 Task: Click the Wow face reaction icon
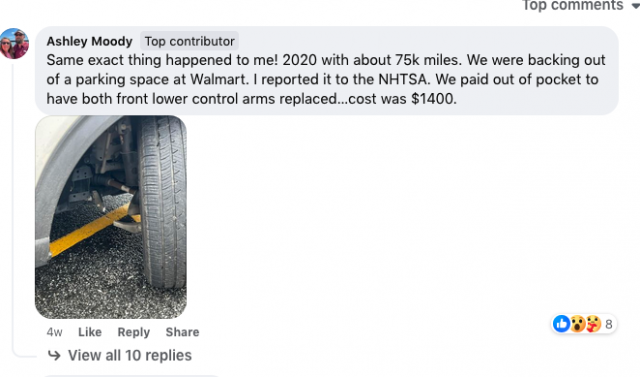(x=577, y=324)
